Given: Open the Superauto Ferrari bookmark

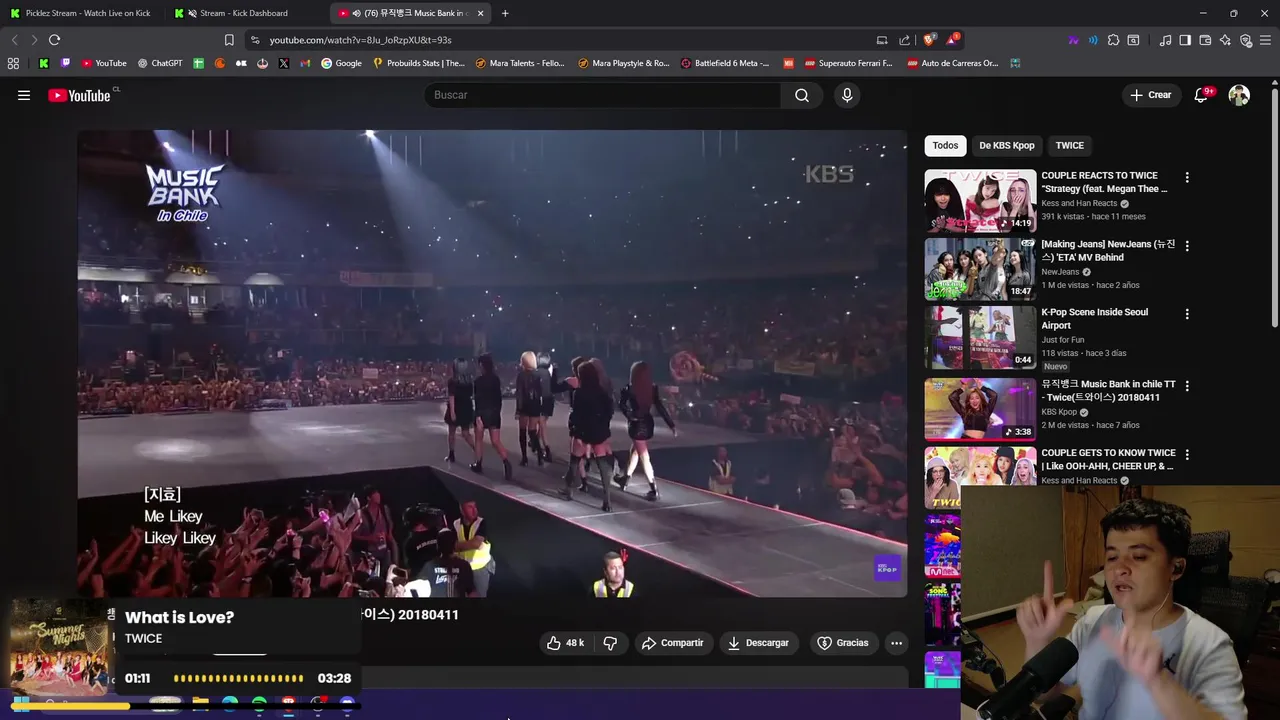Looking at the screenshot, I should coord(848,63).
